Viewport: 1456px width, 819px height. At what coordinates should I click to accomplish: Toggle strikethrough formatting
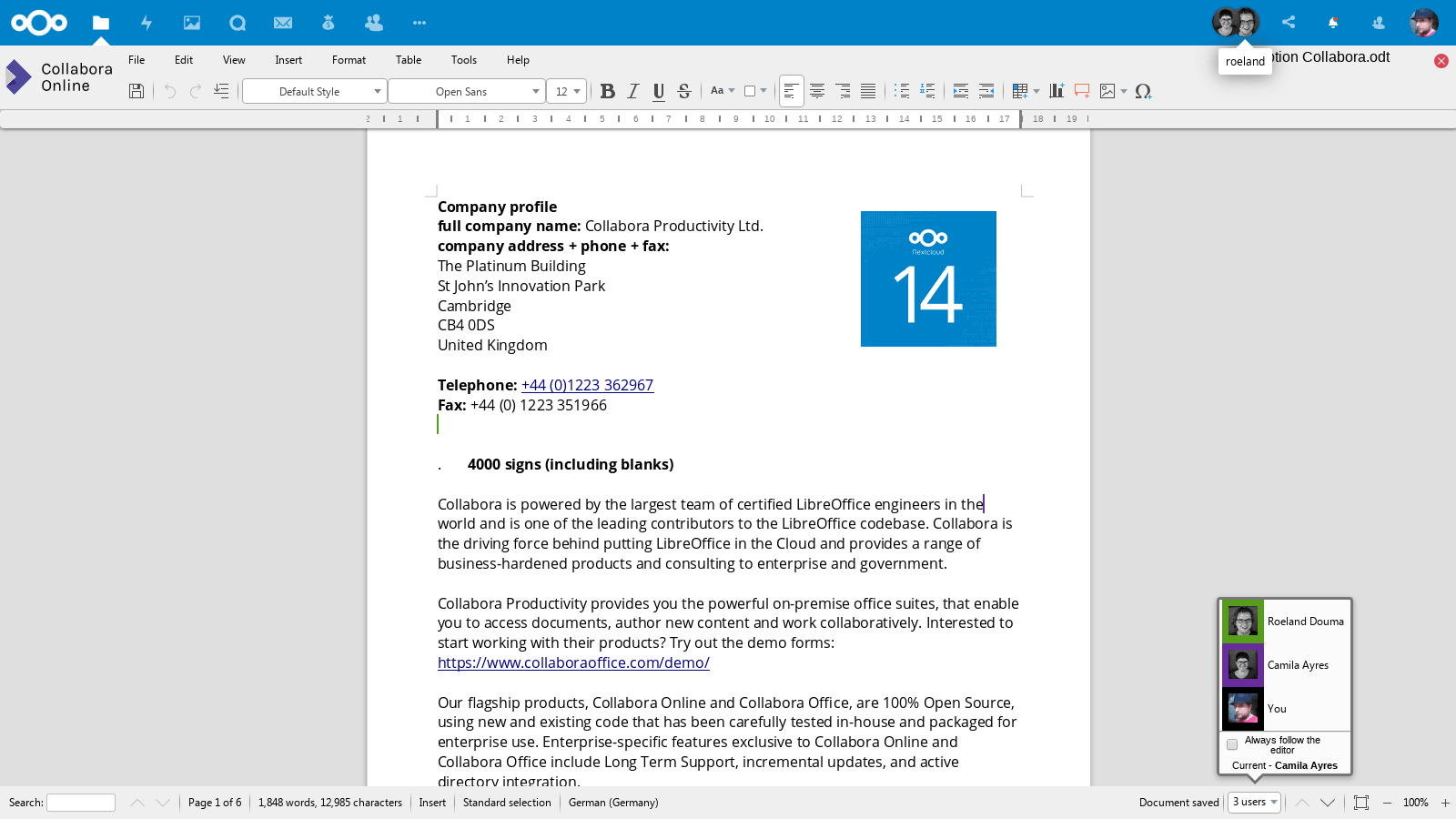684,91
